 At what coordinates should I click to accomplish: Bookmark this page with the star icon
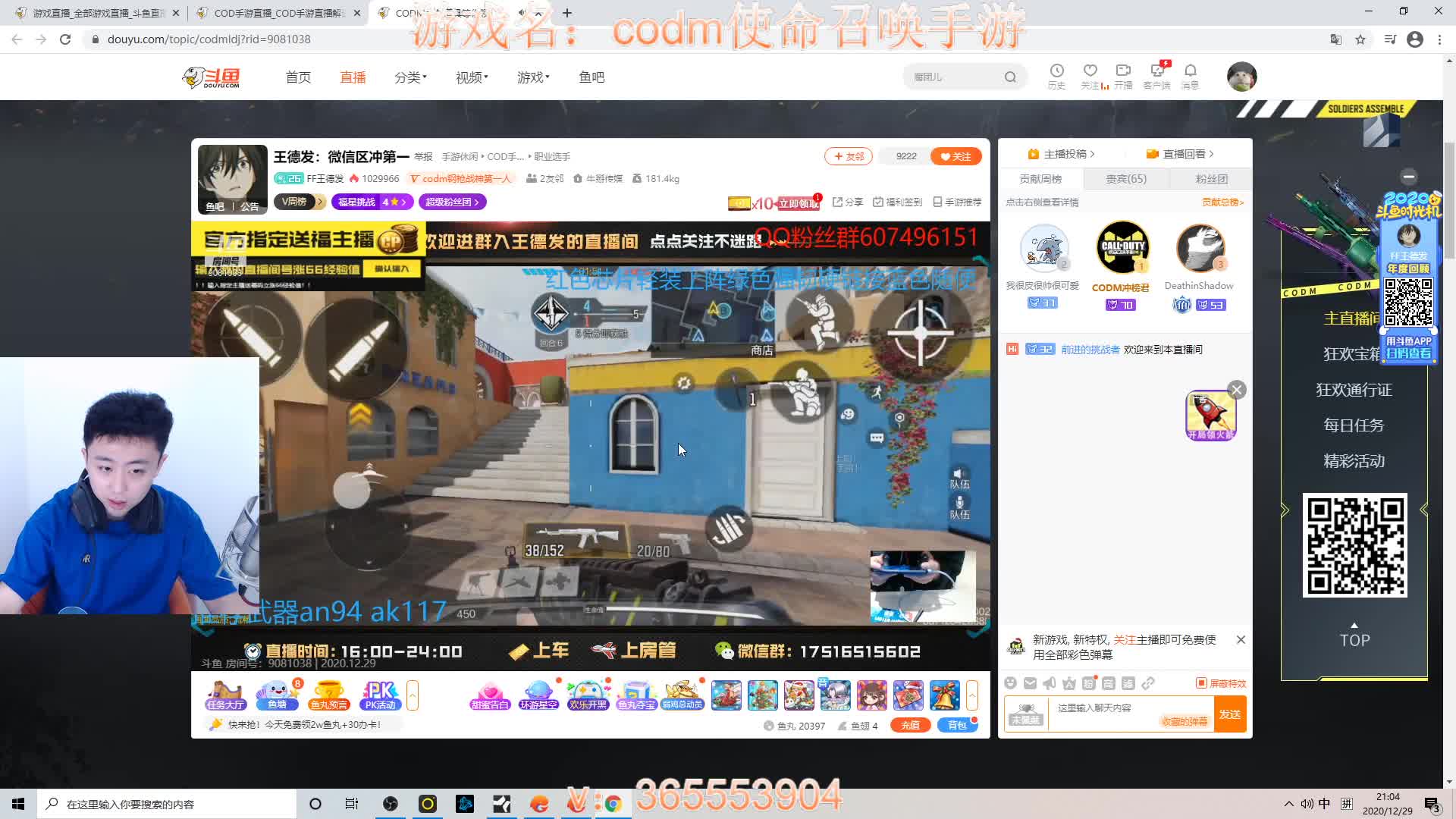(1360, 39)
